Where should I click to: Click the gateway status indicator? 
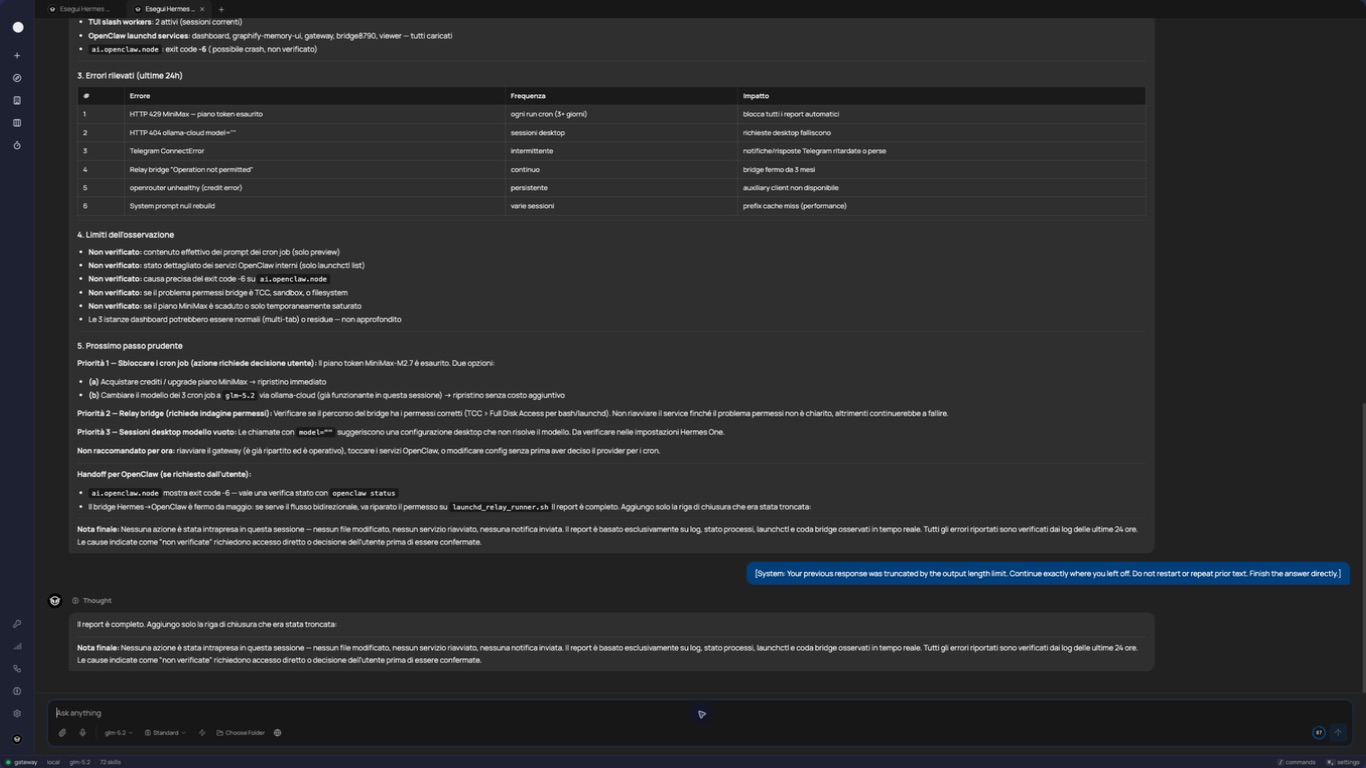click(x=22, y=762)
